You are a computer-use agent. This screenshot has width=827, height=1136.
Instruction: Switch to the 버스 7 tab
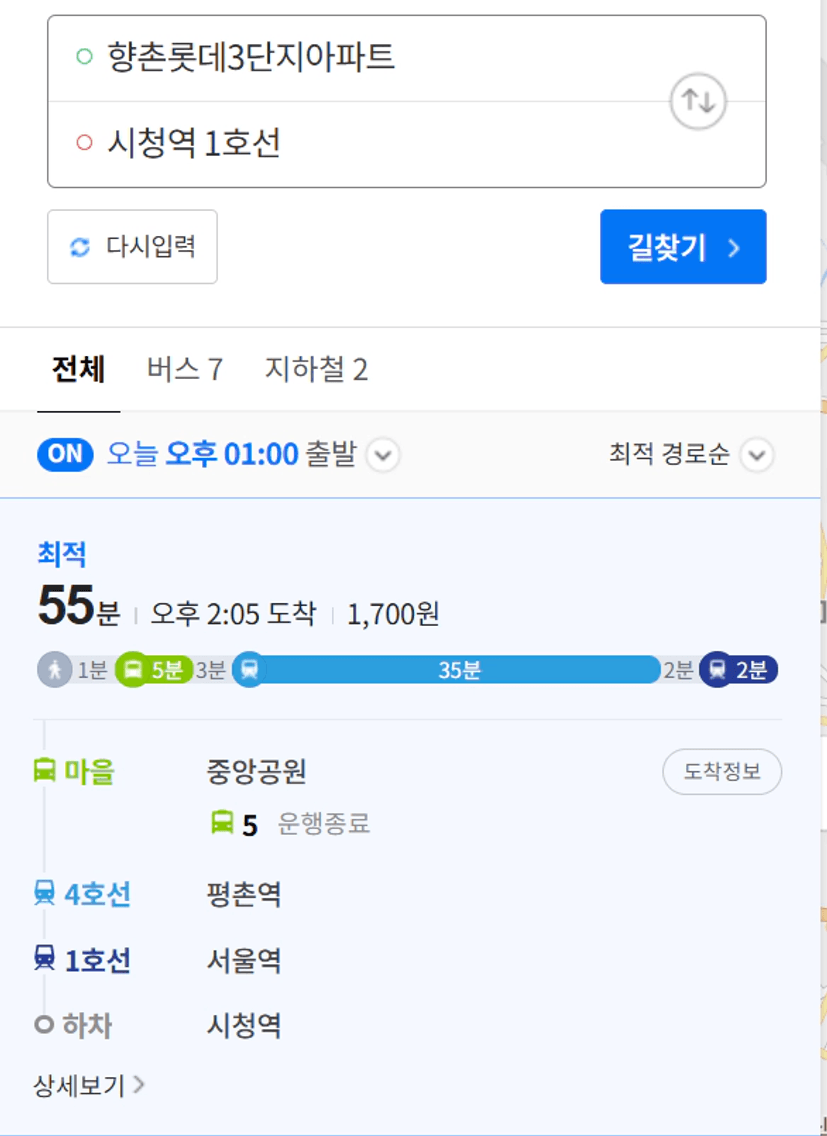pyautogui.click(x=184, y=369)
